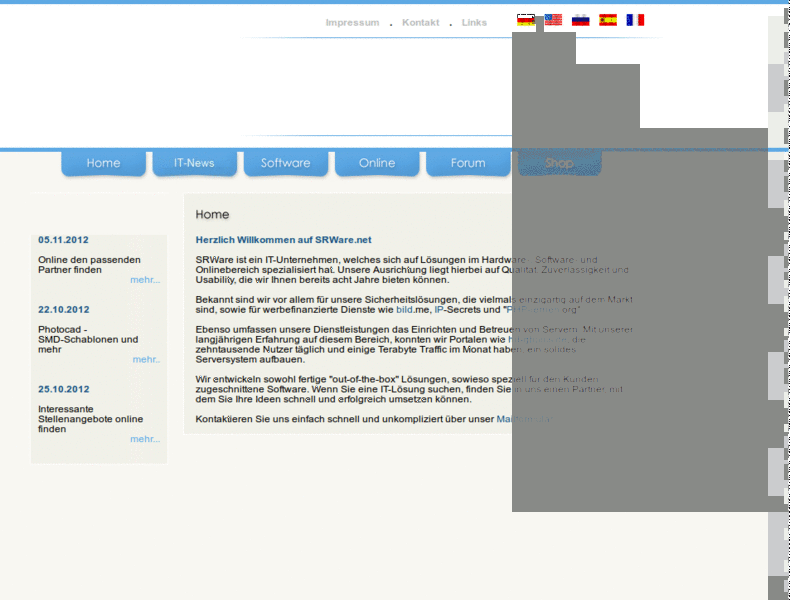This screenshot has width=800, height=600.
Task: Click the 'Home' page title in content area
Action: (x=212, y=214)
